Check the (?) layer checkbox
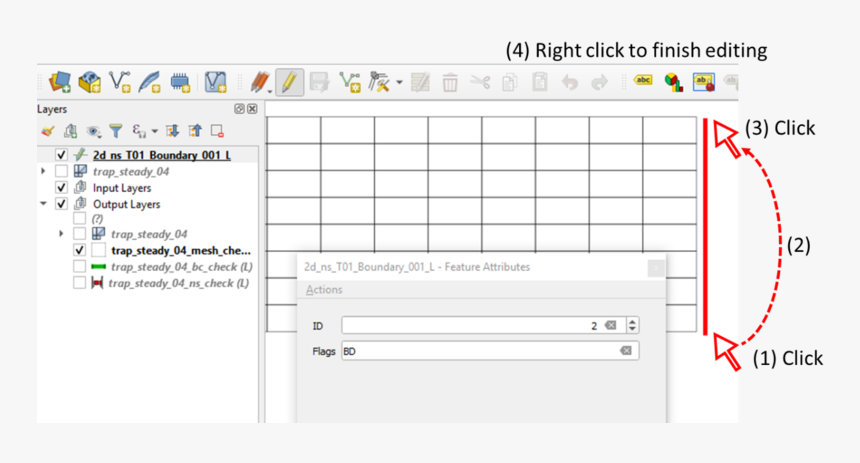860x463 pixels. tap(80, 218)
